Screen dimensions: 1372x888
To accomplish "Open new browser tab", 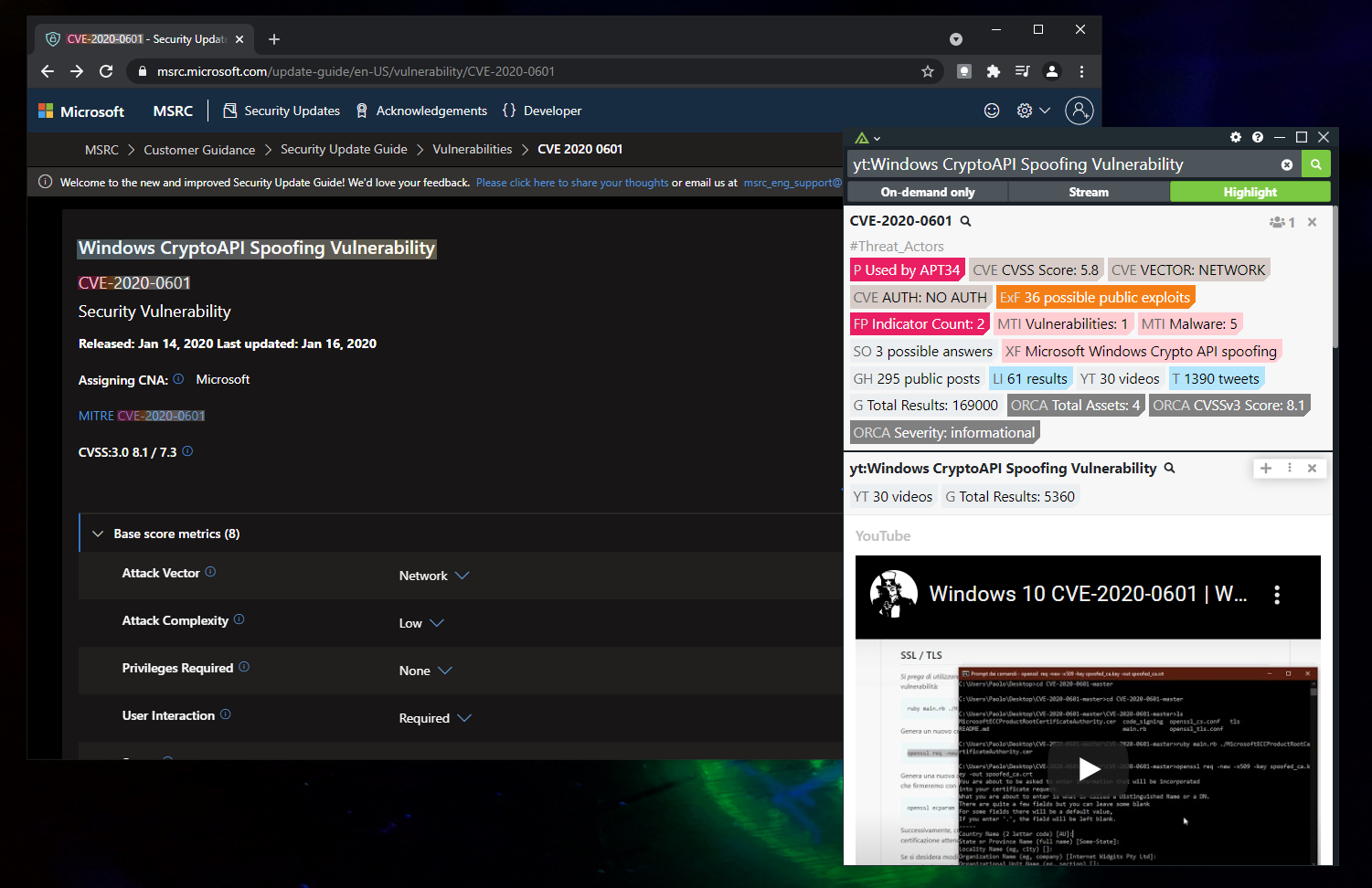I will [274, 39].
